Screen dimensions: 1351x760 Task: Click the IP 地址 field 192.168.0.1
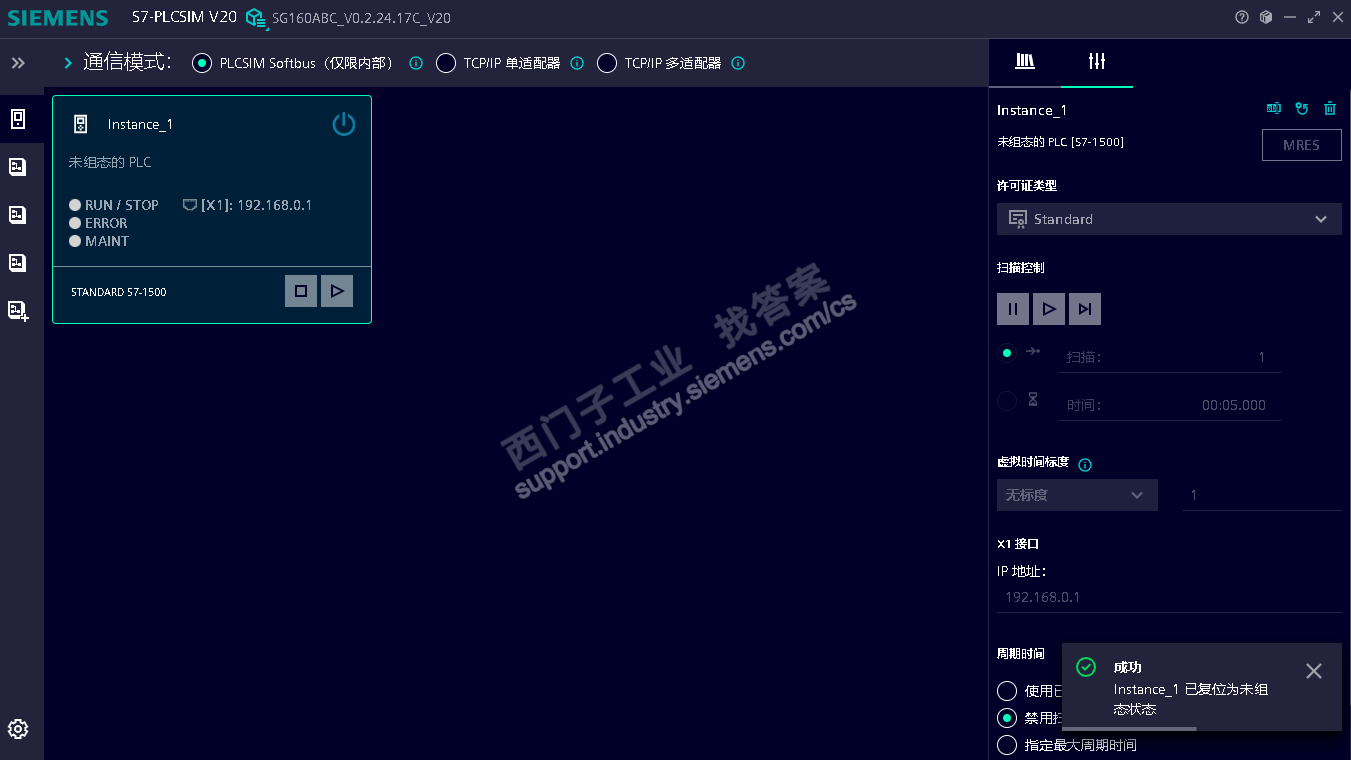click(1169, 597)
